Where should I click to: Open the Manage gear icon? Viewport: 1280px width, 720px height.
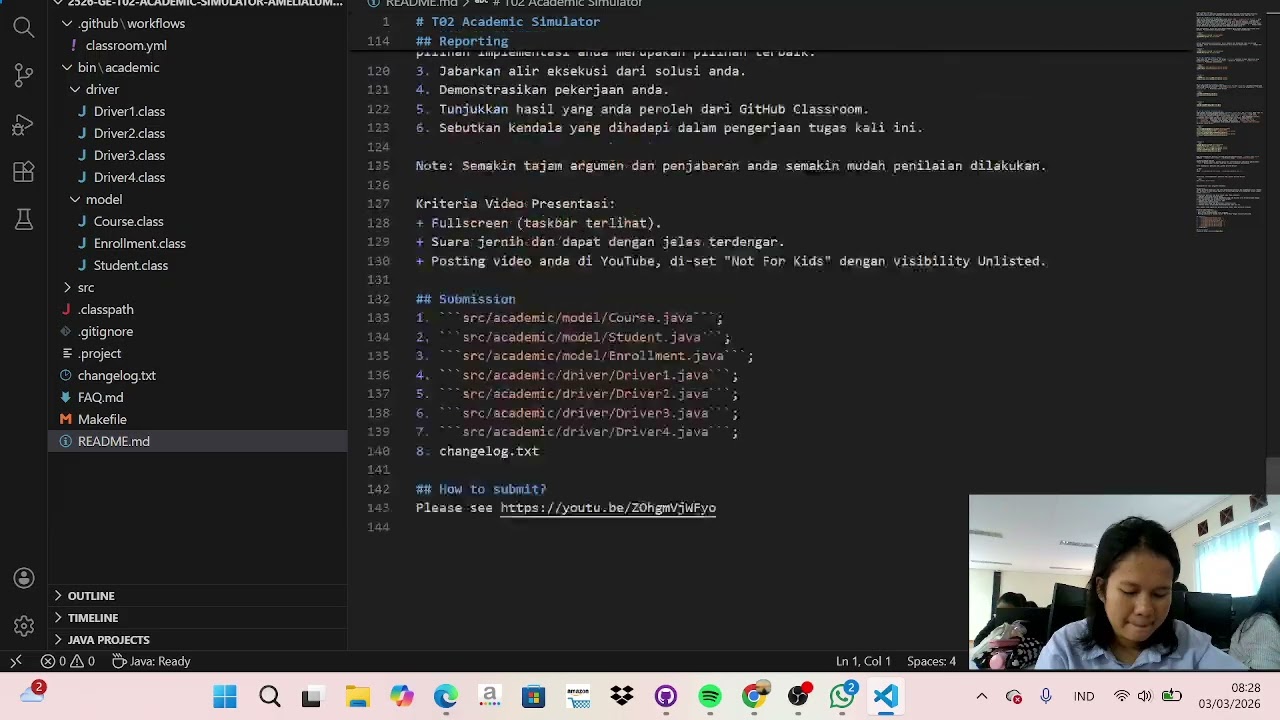24,626
